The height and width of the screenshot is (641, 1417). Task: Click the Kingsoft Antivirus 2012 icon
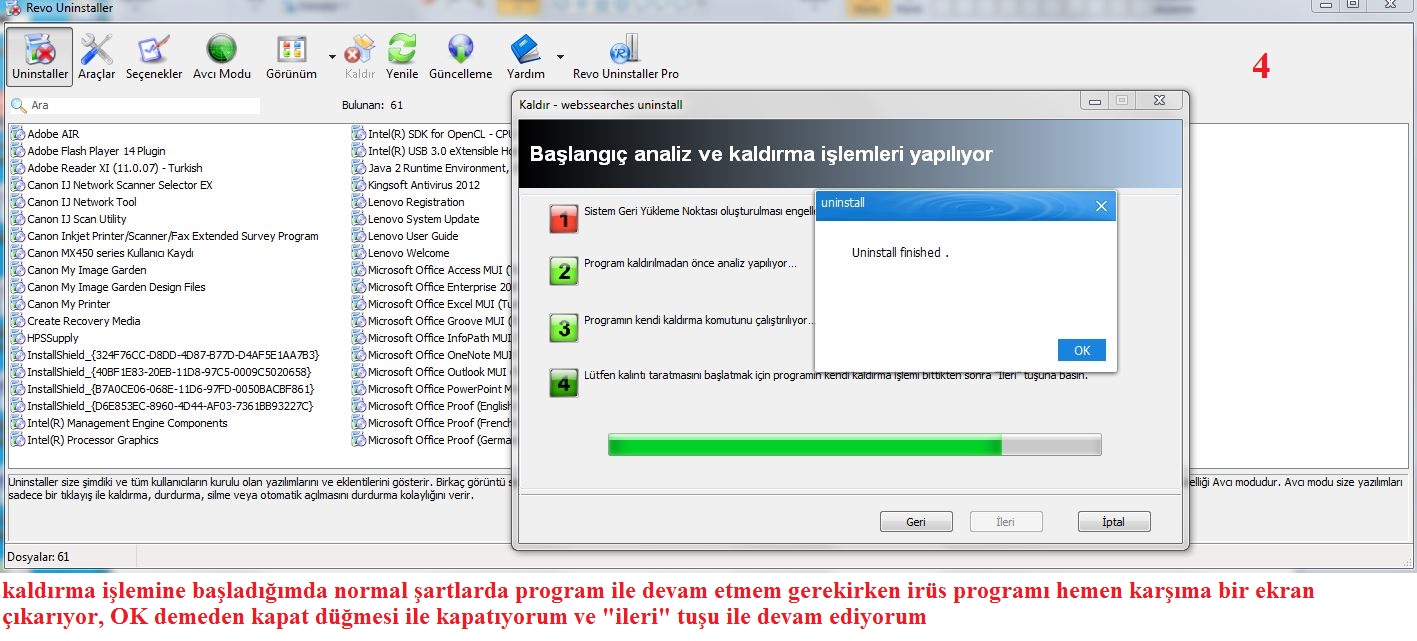coord(359,185)
